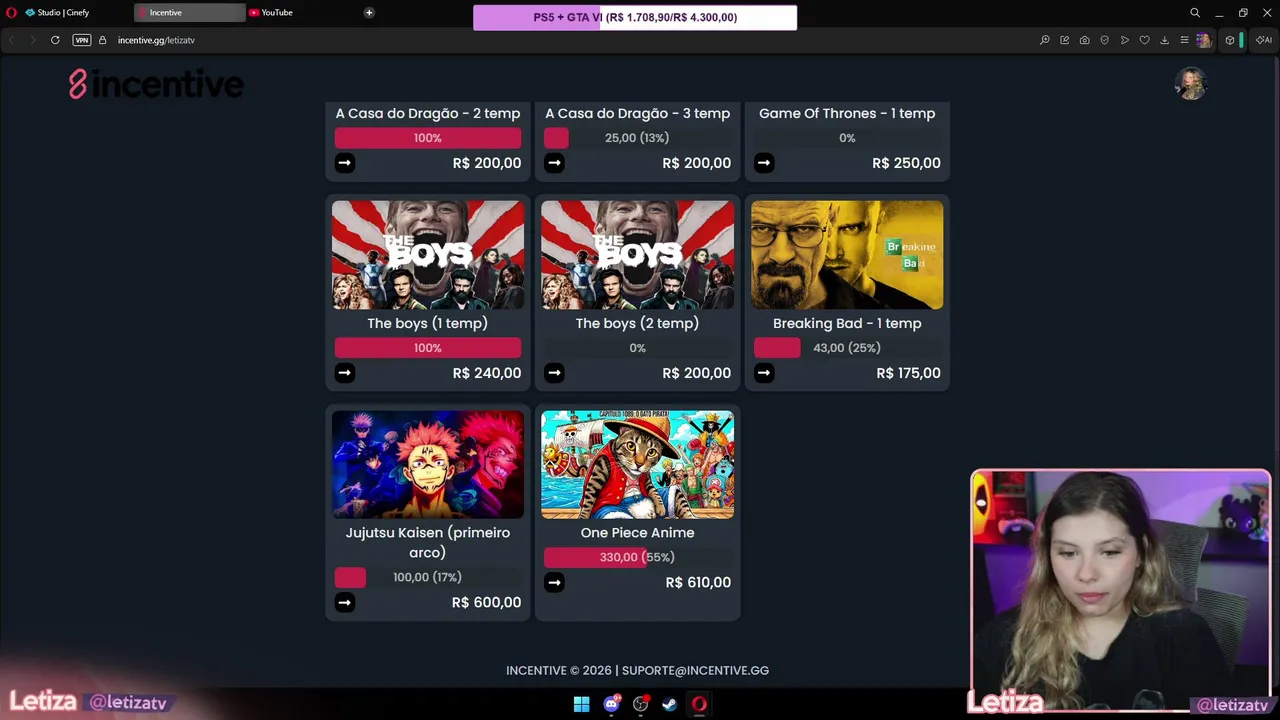Open The boys (2 temp) thumbnail
The height and width of the screenshot is (720, 1280).
point(638,255)
